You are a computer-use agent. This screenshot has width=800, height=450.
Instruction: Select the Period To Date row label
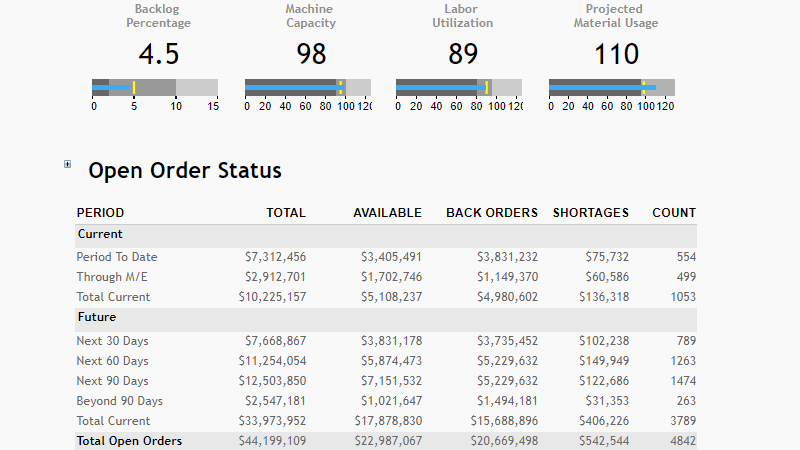click(117, 257)
